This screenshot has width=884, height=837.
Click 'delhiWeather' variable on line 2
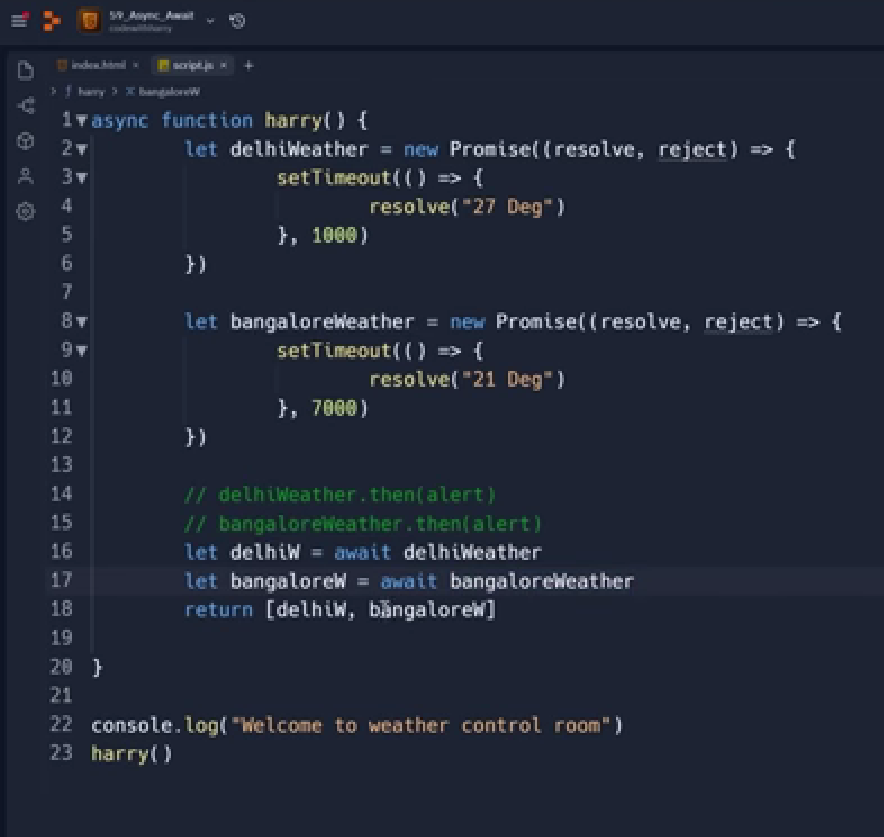point(299,149)
